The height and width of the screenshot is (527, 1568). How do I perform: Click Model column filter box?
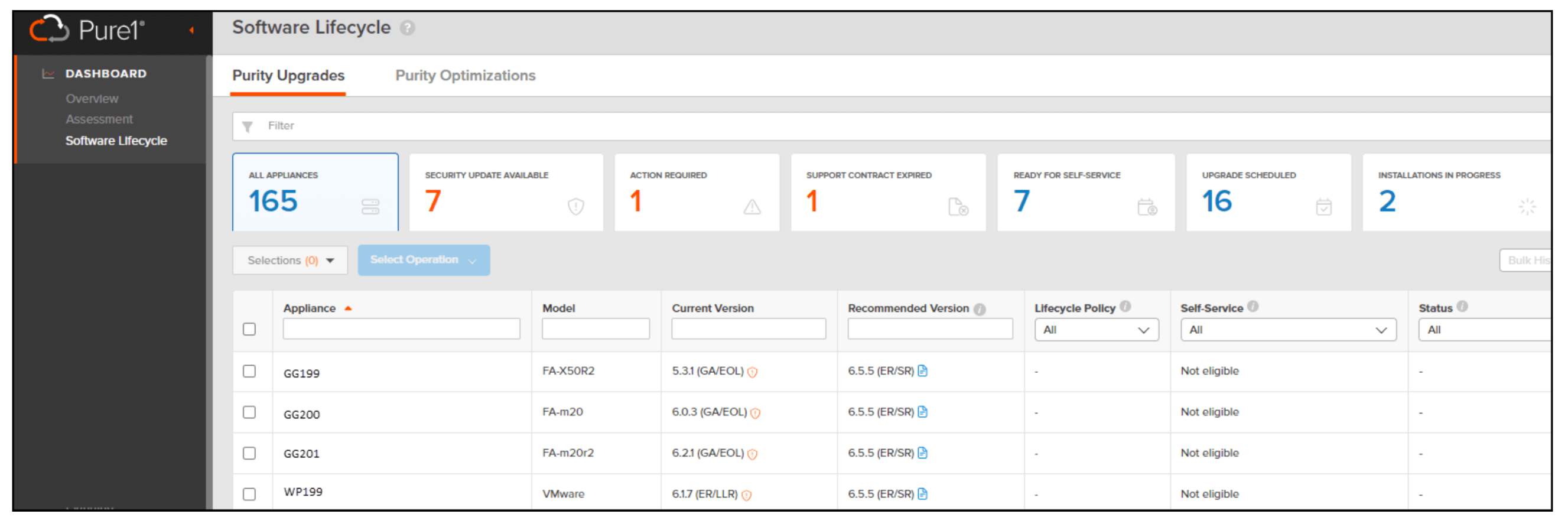[596, 328]
